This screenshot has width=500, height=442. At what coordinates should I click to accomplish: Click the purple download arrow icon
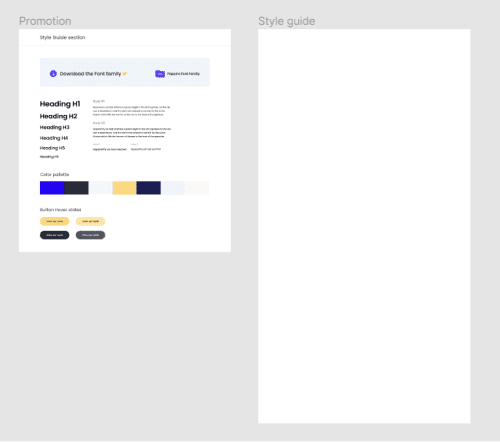point(53,74)
